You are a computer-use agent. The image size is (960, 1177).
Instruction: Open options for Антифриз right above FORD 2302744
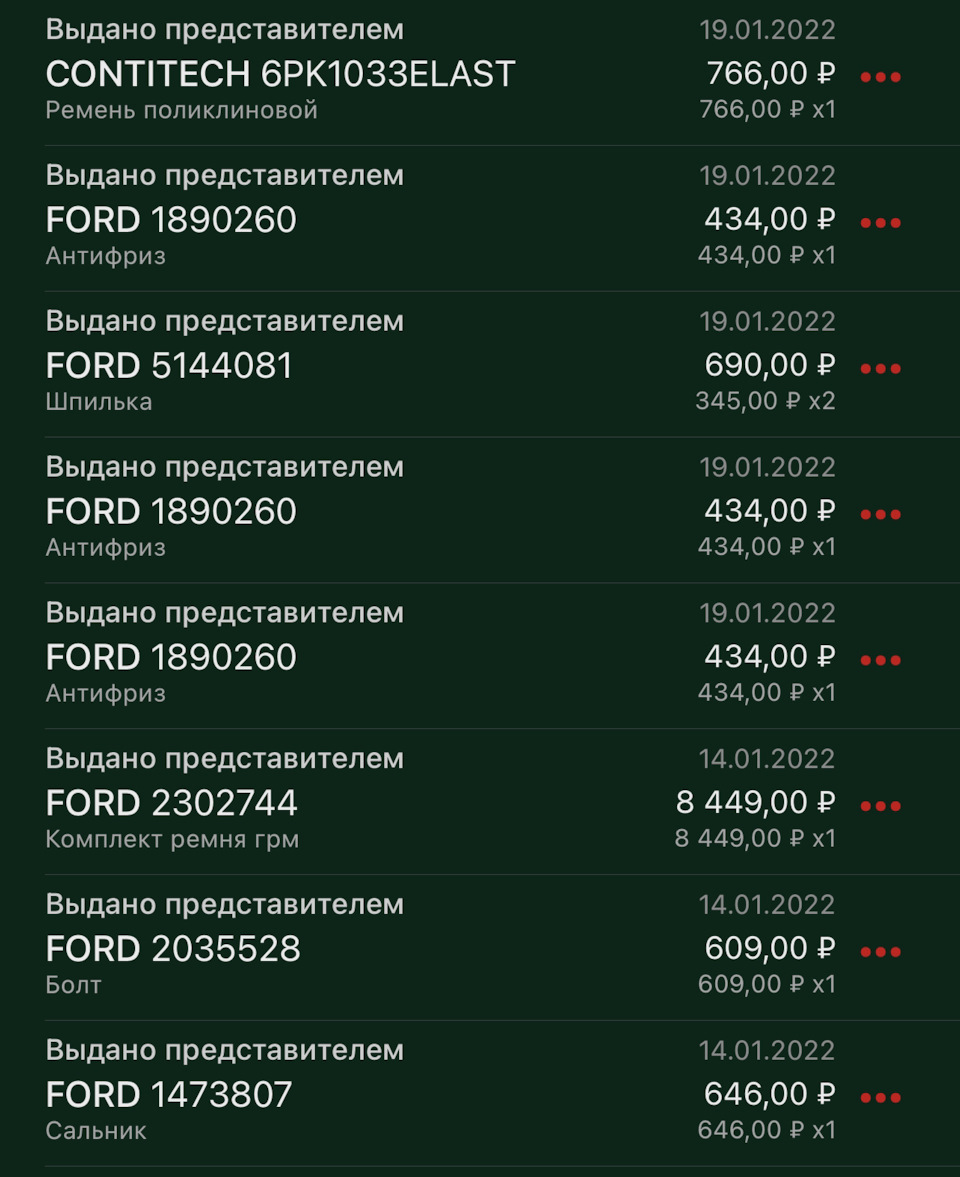tap(880, 659)
